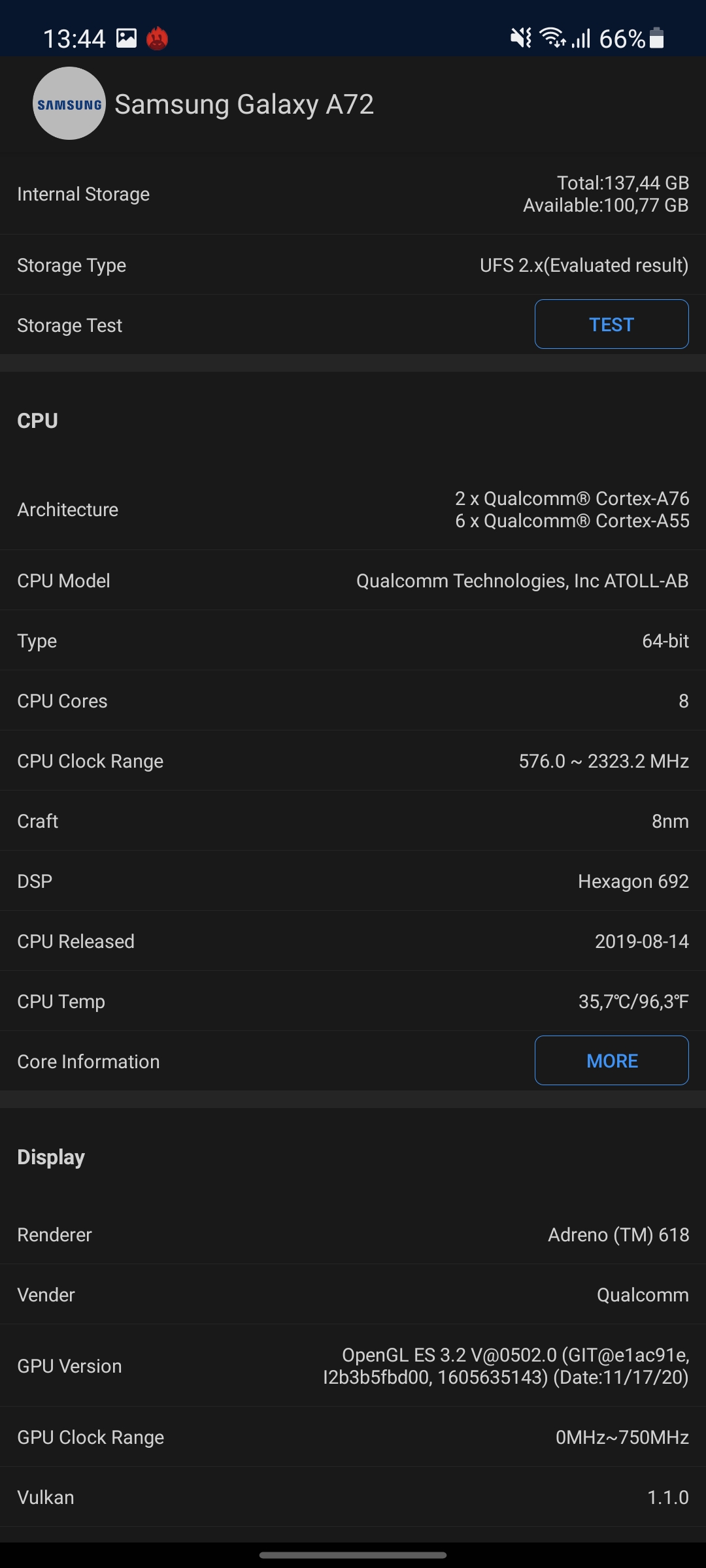Viewport: 706px width, 1568px height.
Task: Tap the gallery image notification icon
Action: [x=126, y=39]
